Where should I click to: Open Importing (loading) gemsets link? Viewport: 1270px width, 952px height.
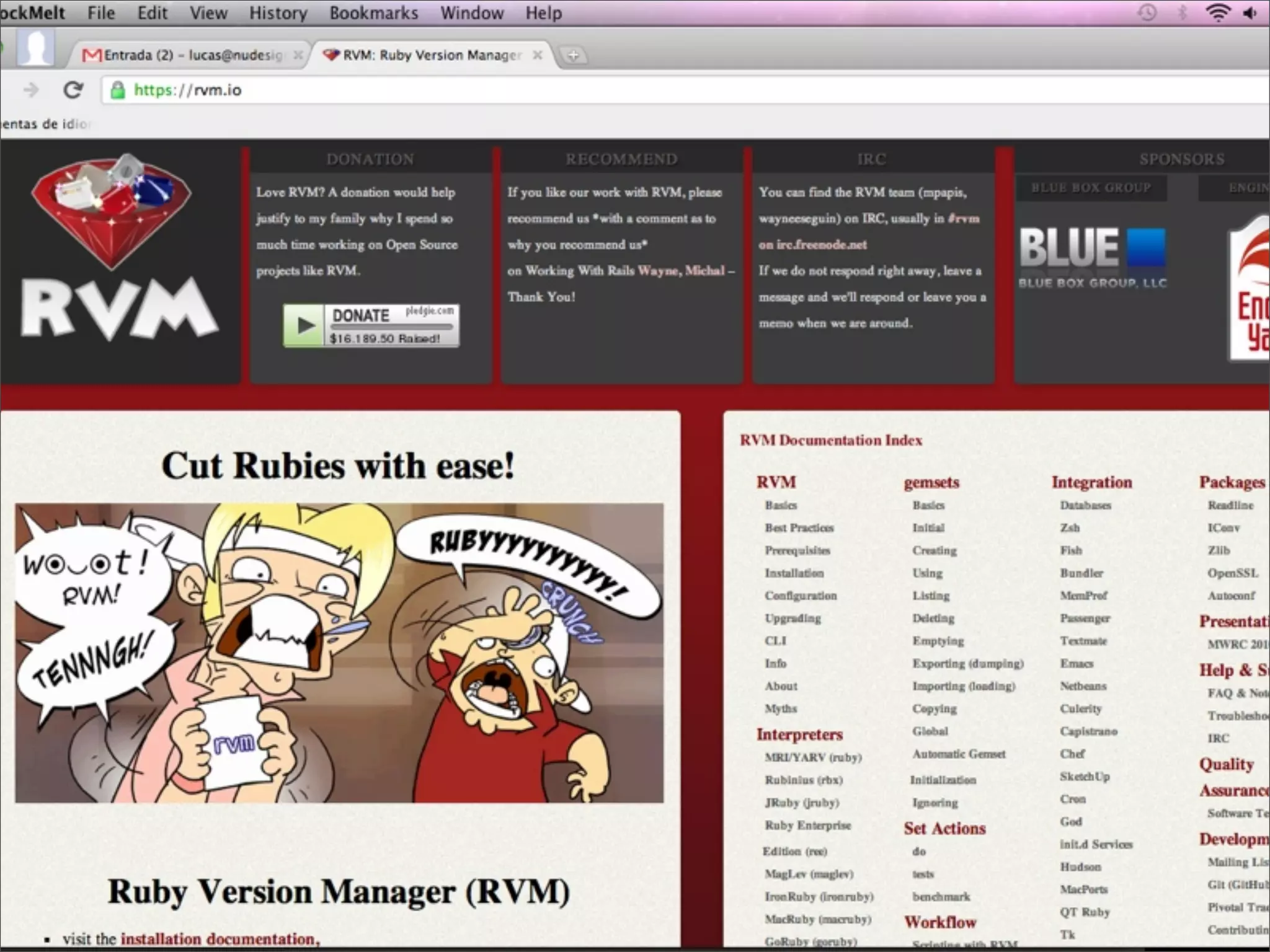[964, 686]
